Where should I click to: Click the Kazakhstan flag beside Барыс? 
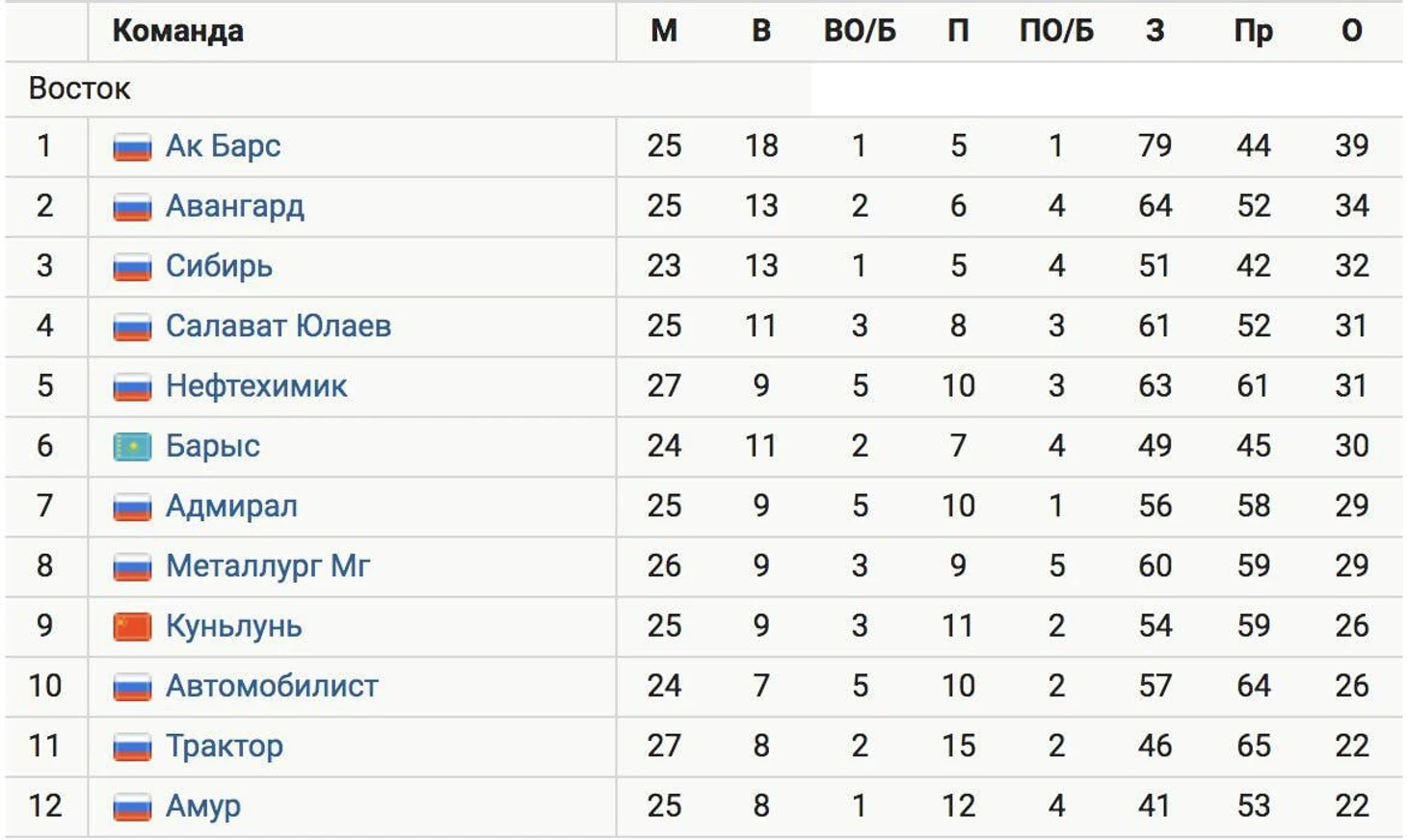point(132,447)
